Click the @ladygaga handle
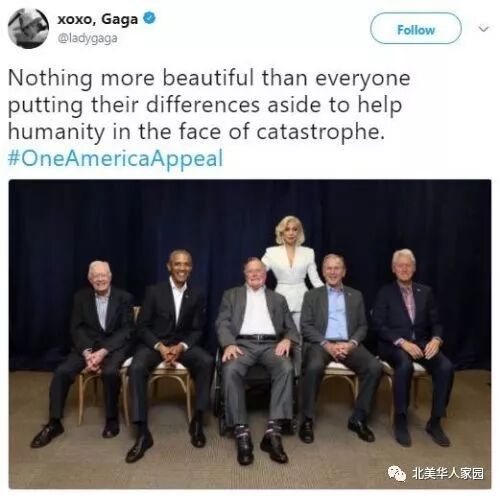Screen dimensions: 500x496 pyautogui.click(x=87, y=39)
